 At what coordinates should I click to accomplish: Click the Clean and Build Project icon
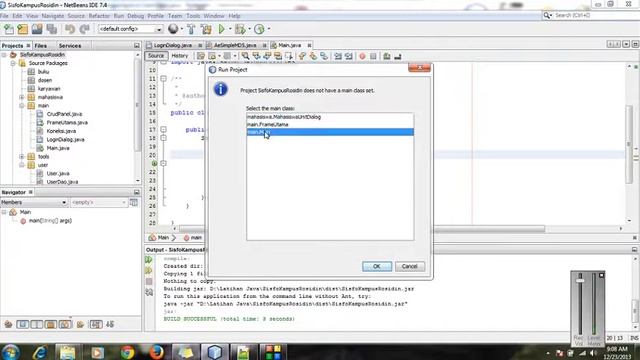206,29
